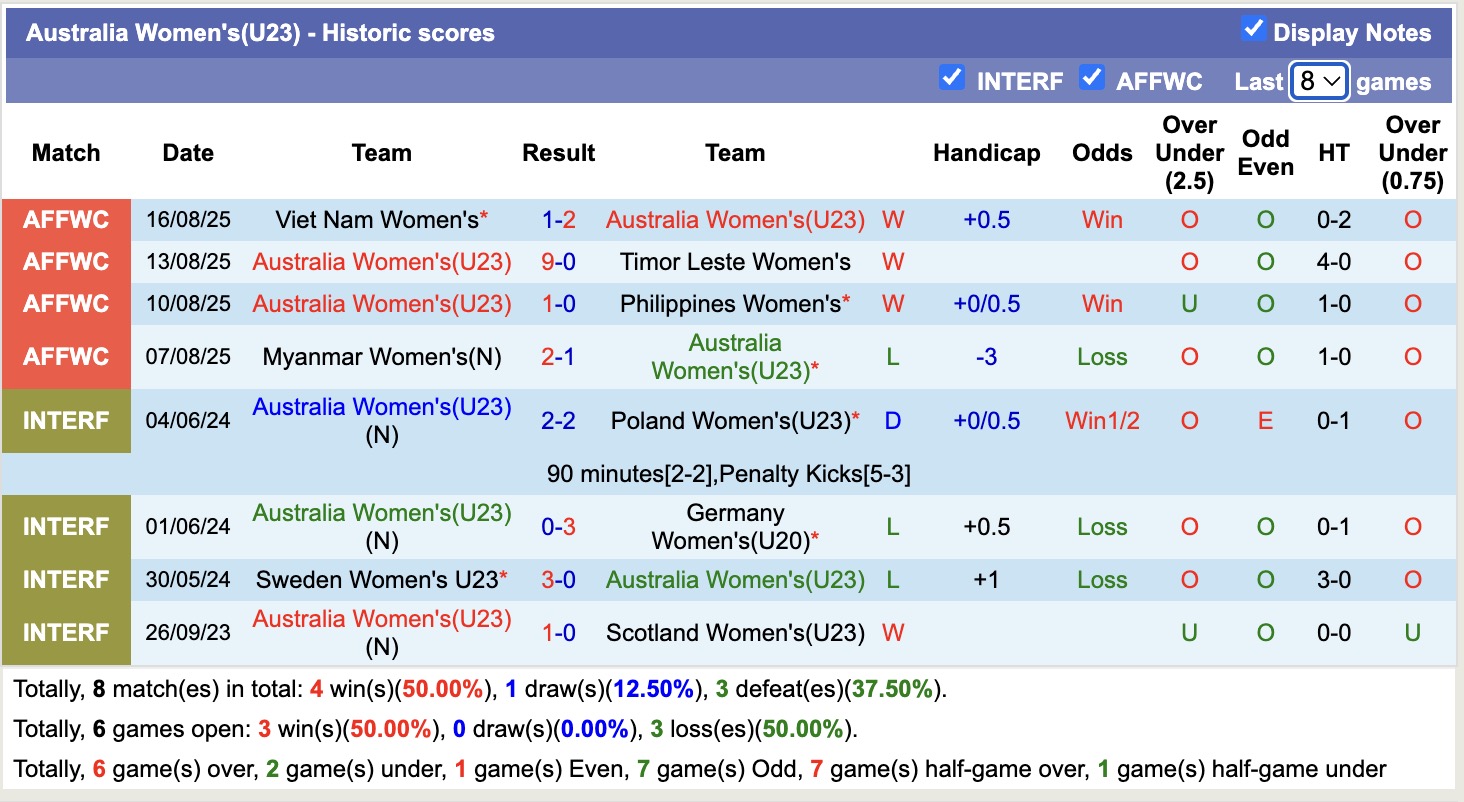Click the AFFWC label for 16/08/25 match
This screenshot has height=802, width=1464.
click(x=66, y=220)
